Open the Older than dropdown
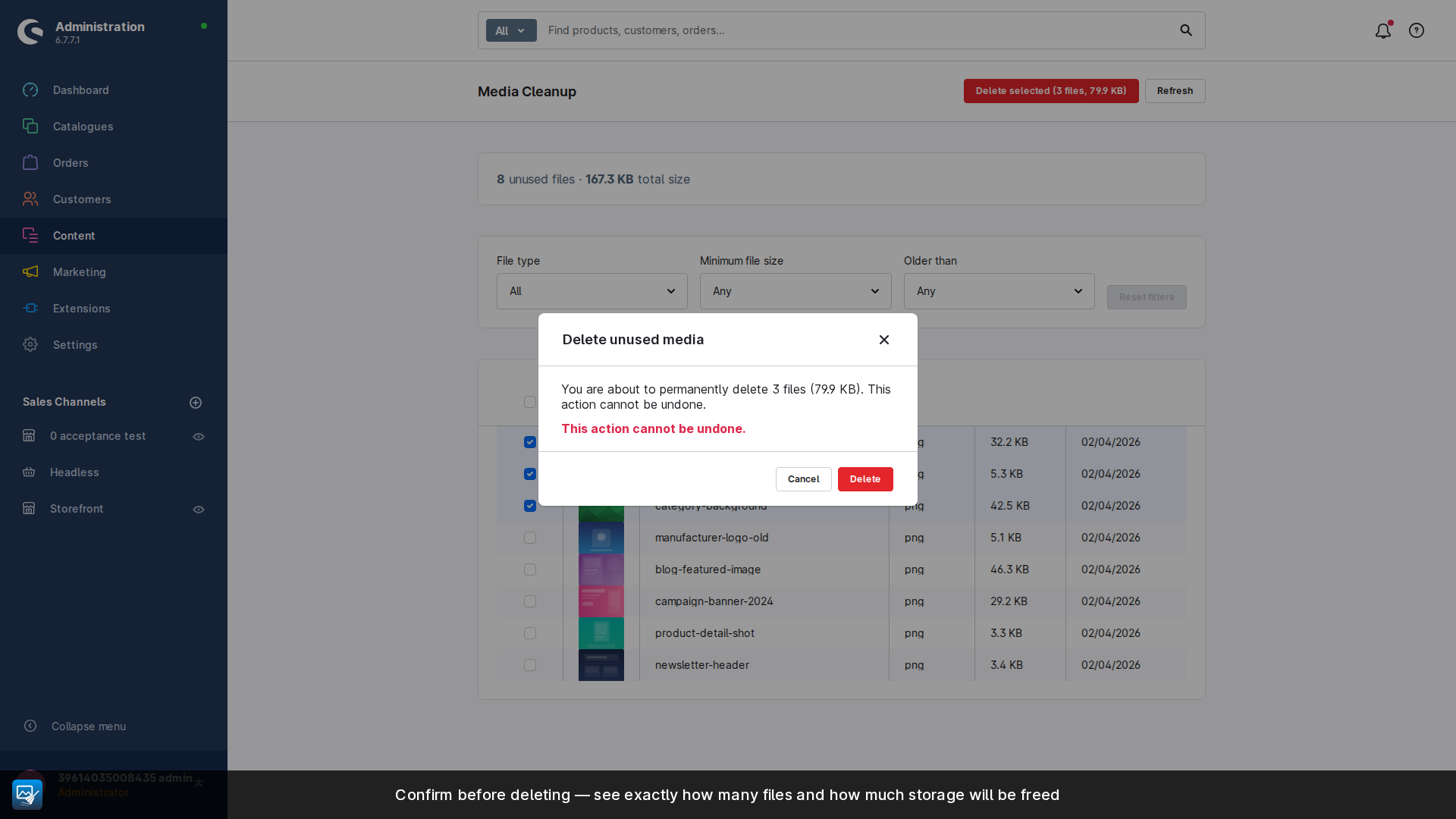This screenshot has width=1456, height=819. pyautogui.click(x=999, y=291)
